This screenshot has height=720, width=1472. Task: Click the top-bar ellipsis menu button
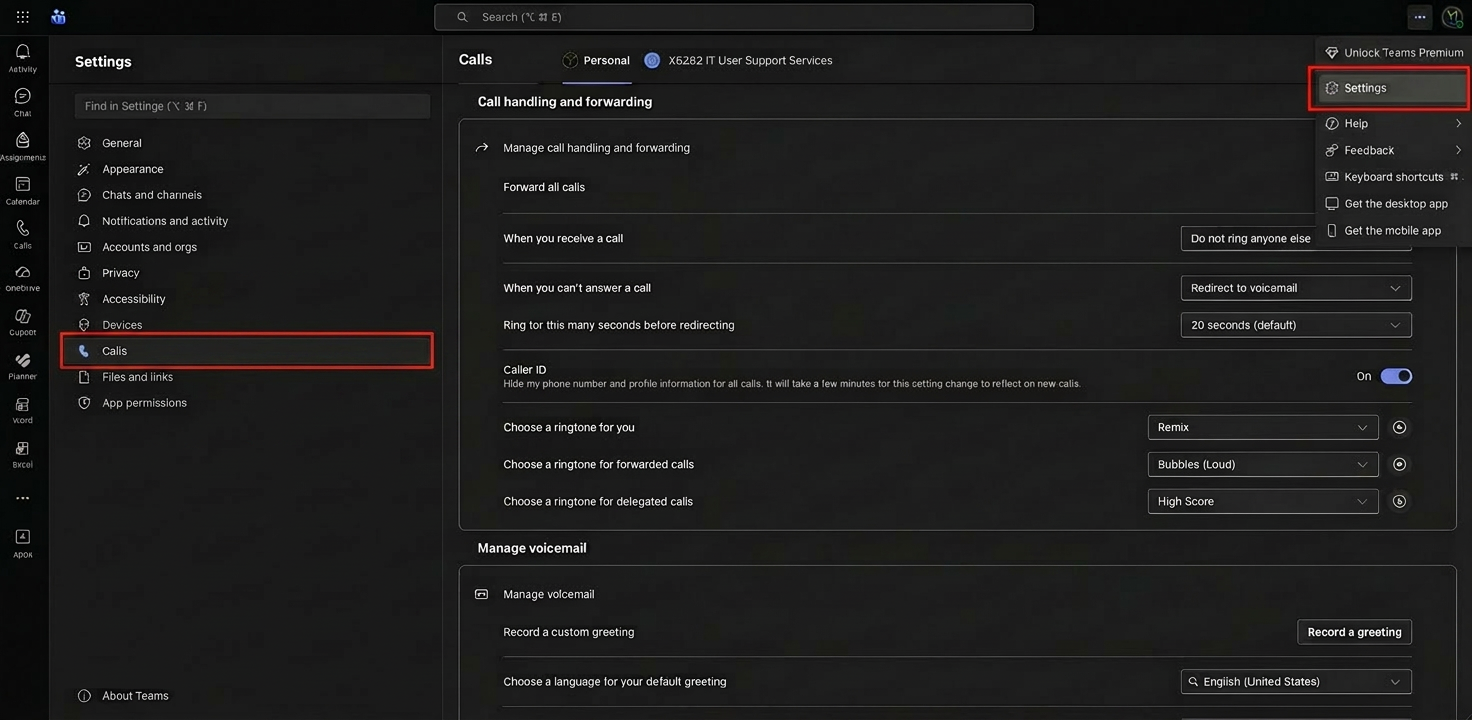pos(1419,17)
